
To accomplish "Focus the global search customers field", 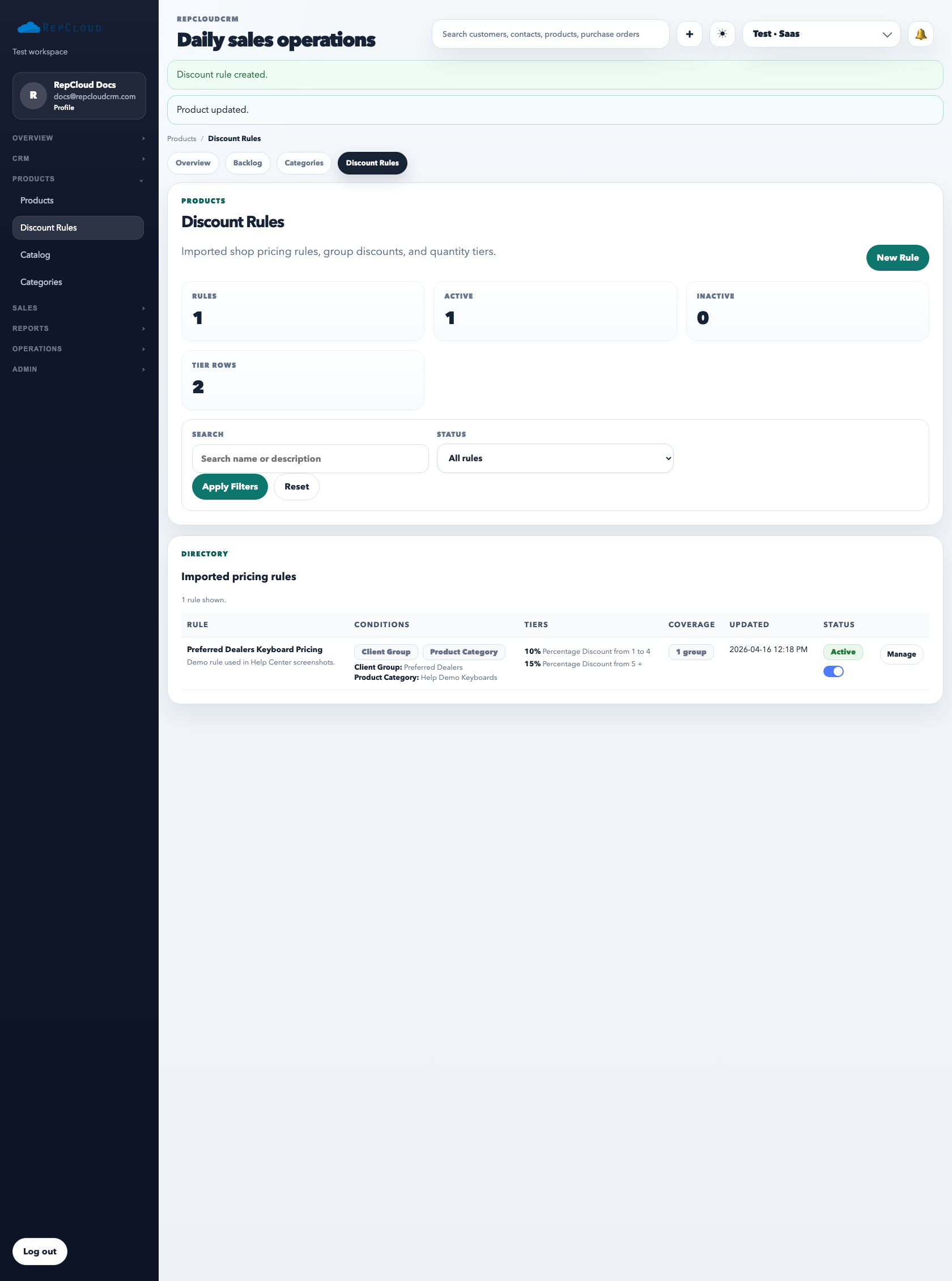I will pyautogui.click(x=550, y=34).
